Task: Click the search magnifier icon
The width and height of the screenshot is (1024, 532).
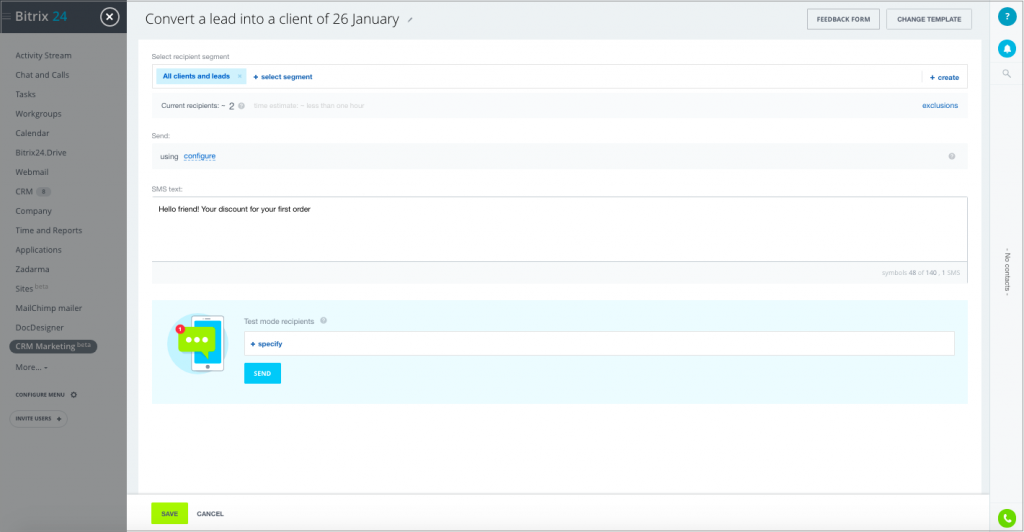Action: 1006,74
